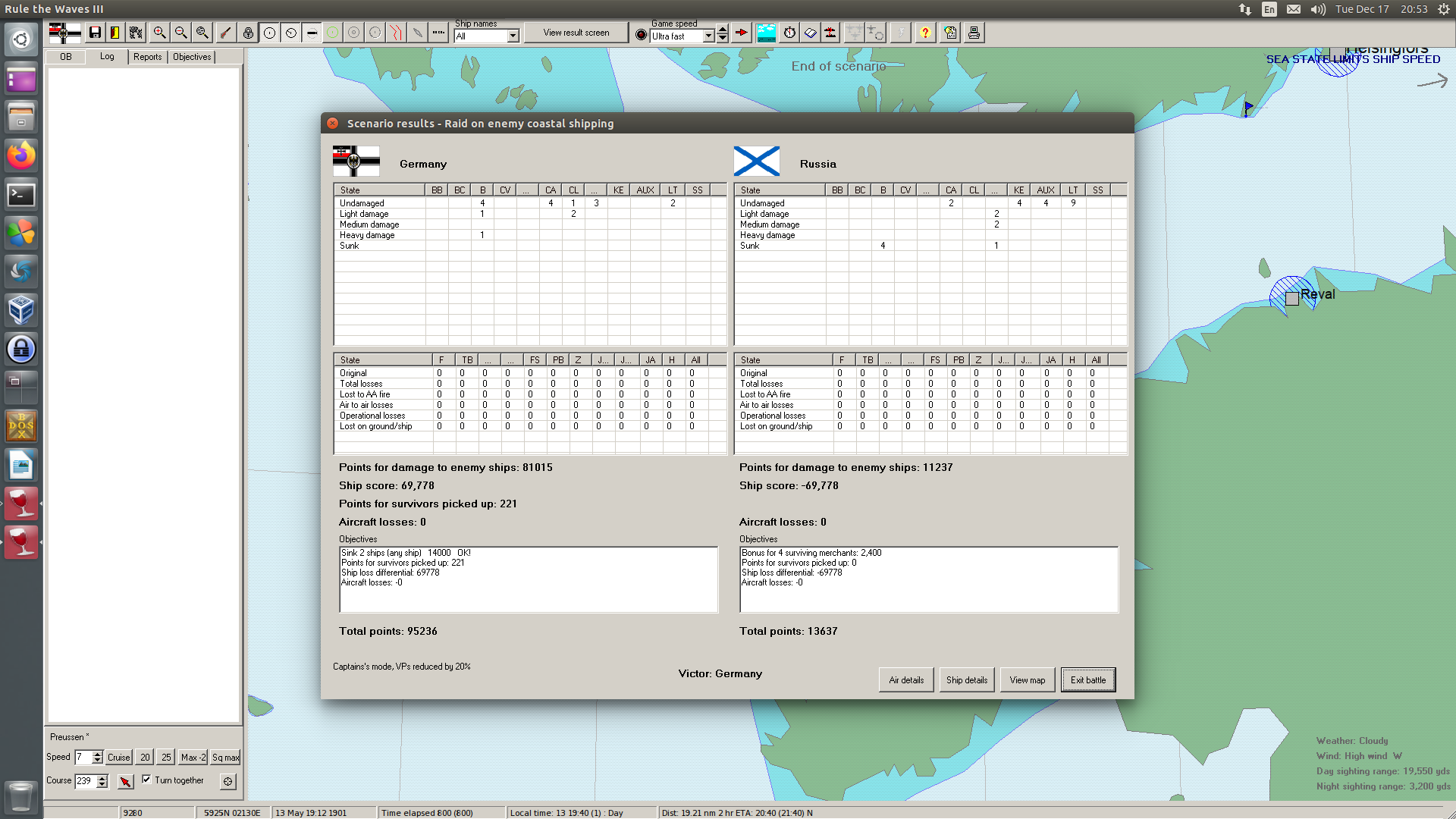The image size is (1456, 819).
Task: Expand the Game speed dropdown
Action: (708, 36)
